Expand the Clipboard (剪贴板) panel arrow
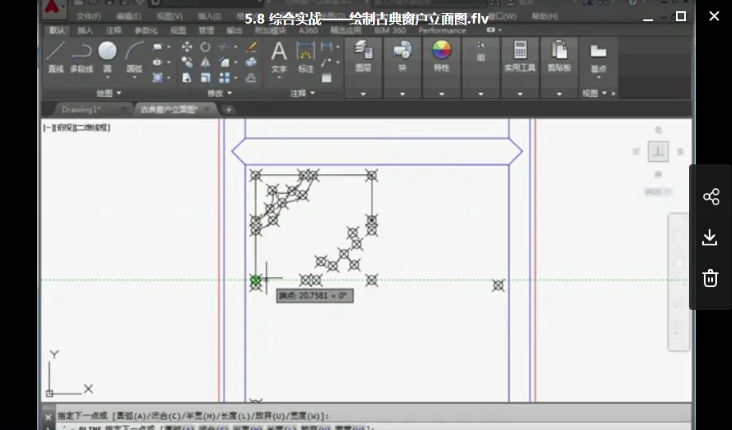Image resolution: width=732 pixels, height=430 pixels. coord(559,94)
